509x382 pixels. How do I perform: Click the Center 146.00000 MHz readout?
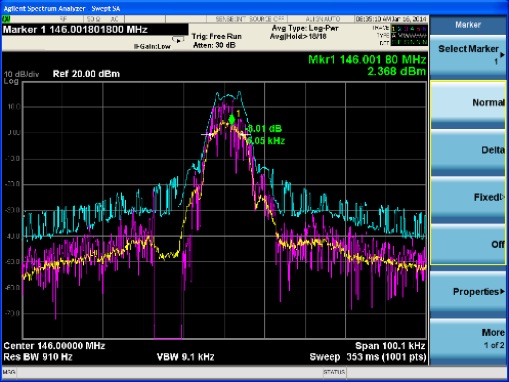[x=54, y=346]
